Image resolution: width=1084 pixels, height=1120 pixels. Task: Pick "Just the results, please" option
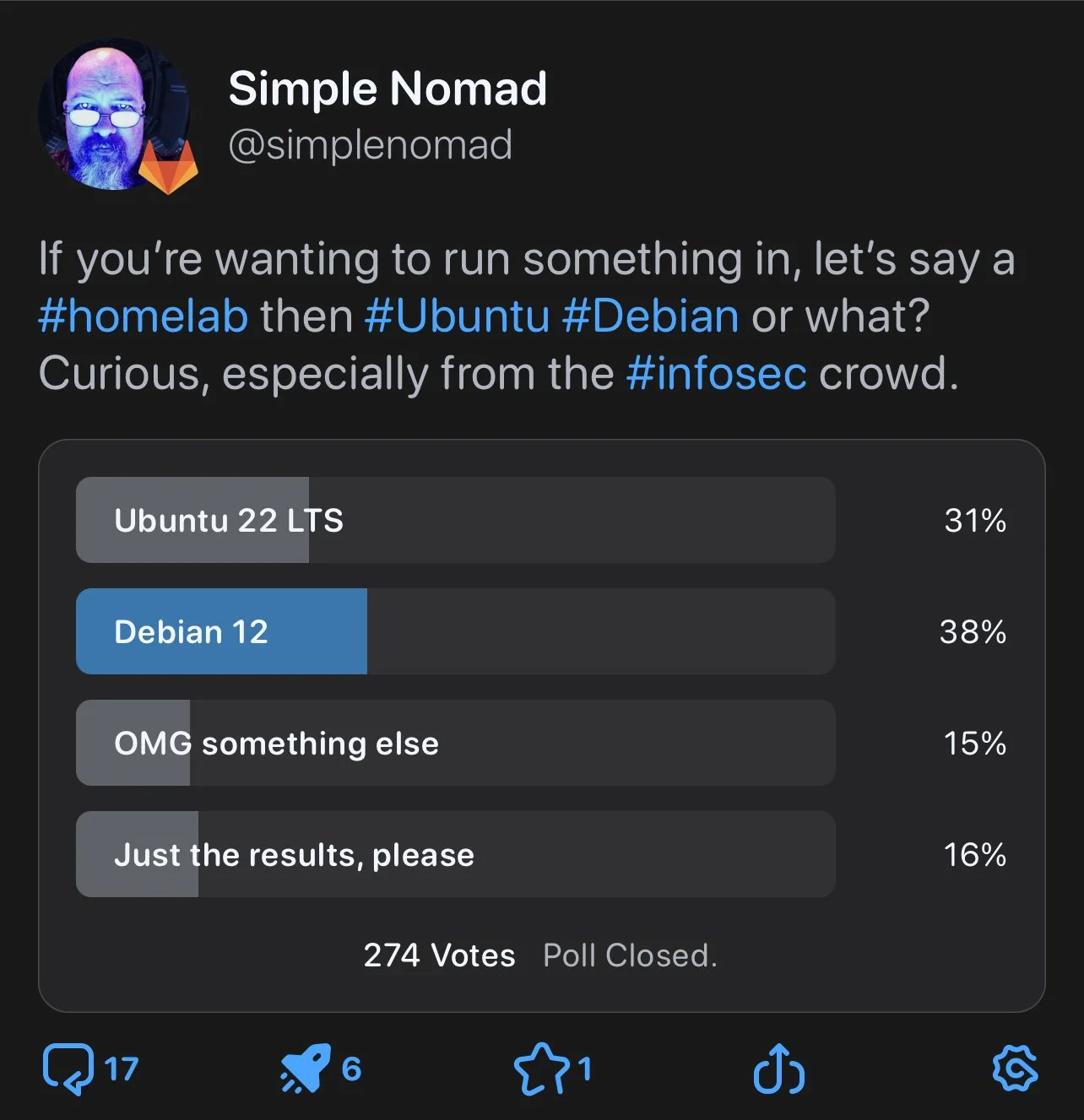(x=455, y=854)
